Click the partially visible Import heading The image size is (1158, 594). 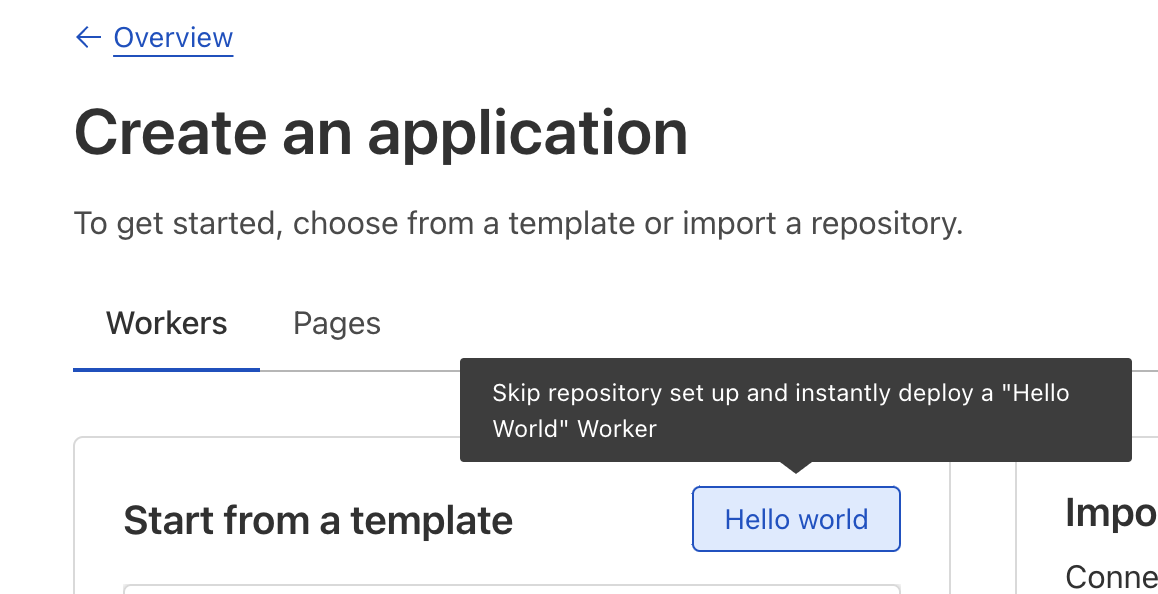(1110, 513)
